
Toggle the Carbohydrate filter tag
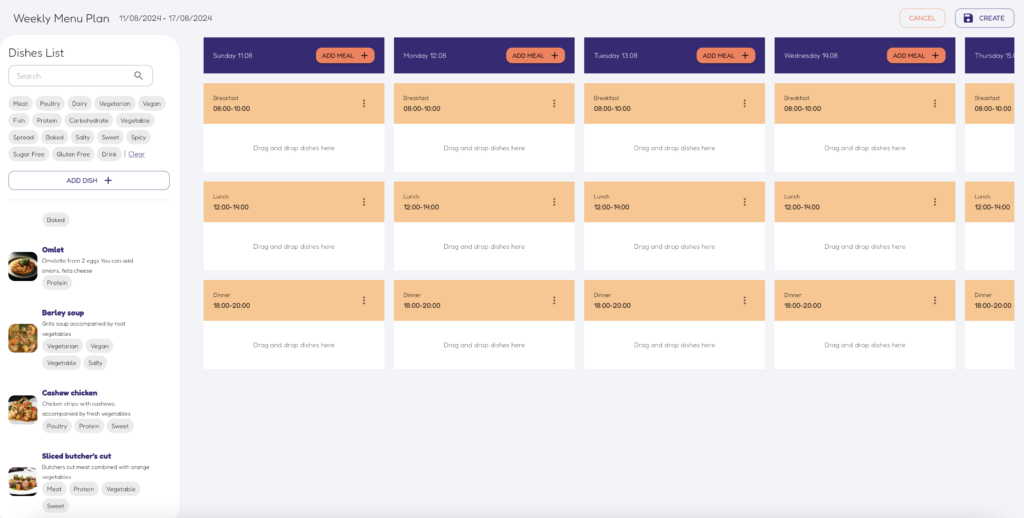coord(89,120)
